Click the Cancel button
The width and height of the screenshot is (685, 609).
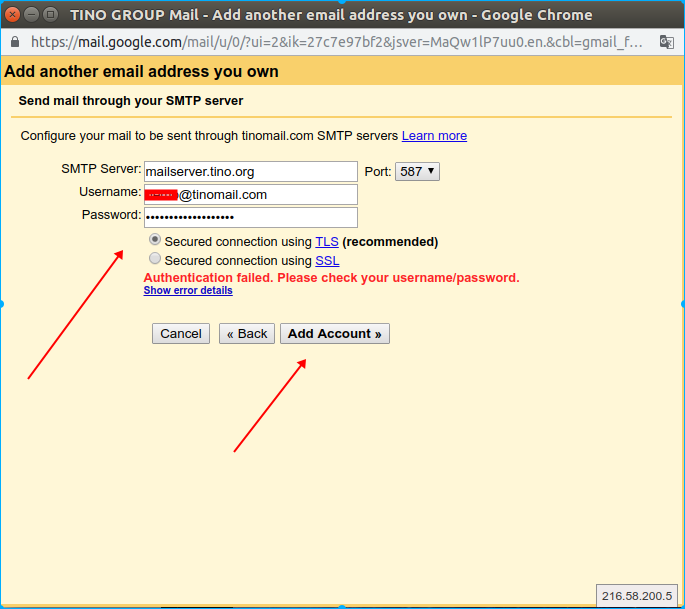pos(181,334)
